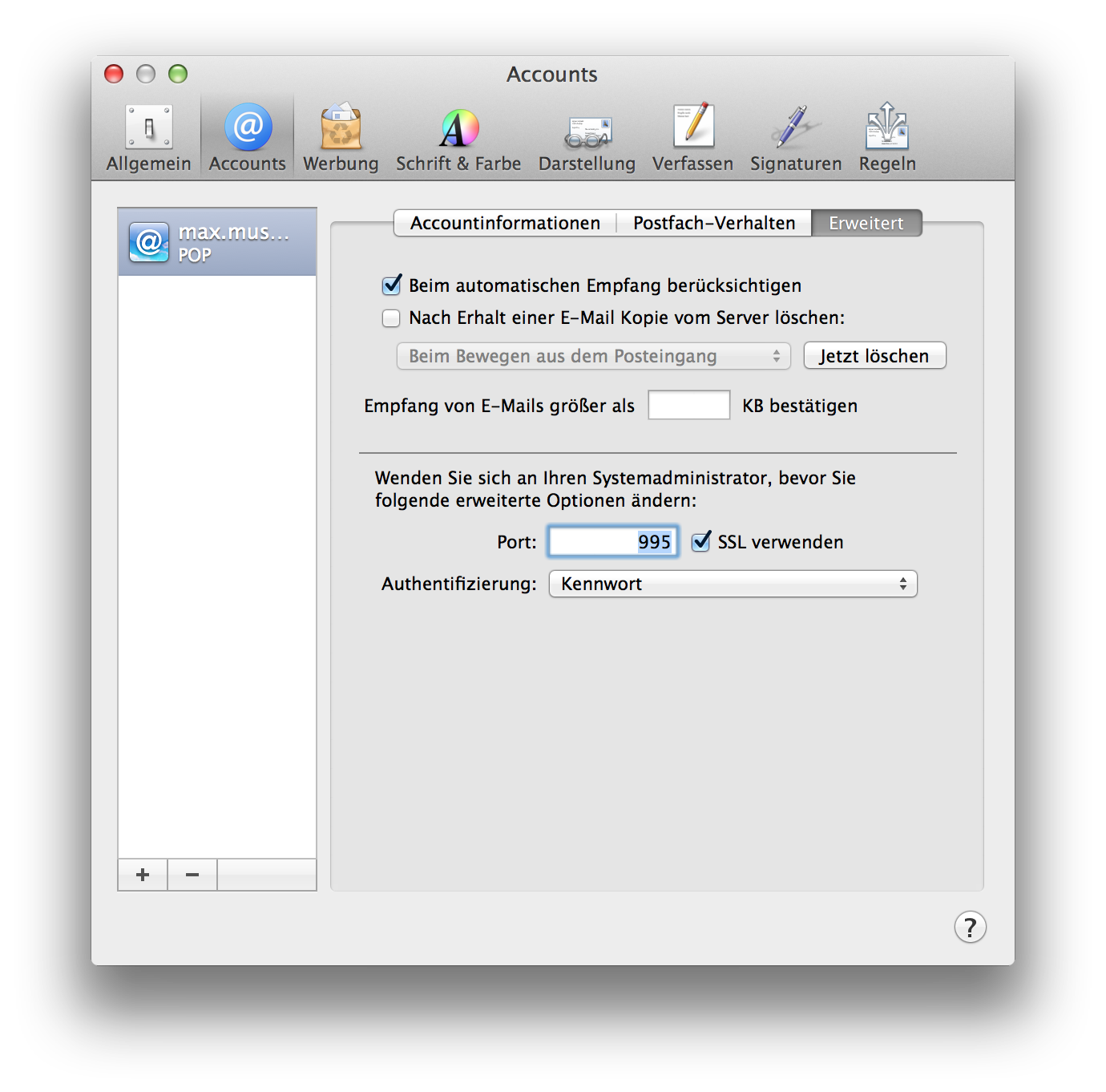Open the Verfassen preferences pane
This screenshot has height=1092, width=1106.
coord(692,138)
